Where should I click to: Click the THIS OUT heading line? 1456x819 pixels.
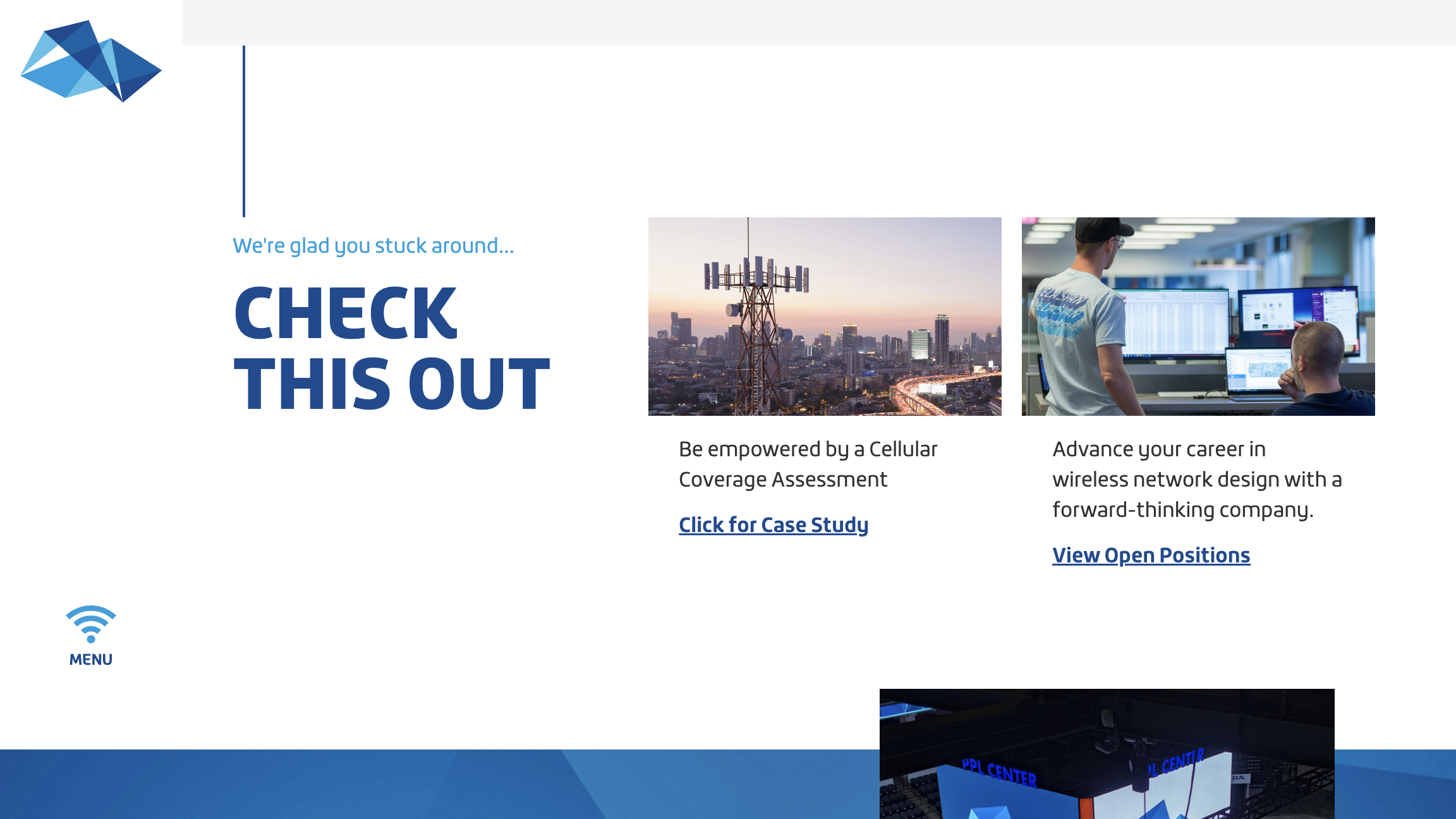(x=392, y=384)
